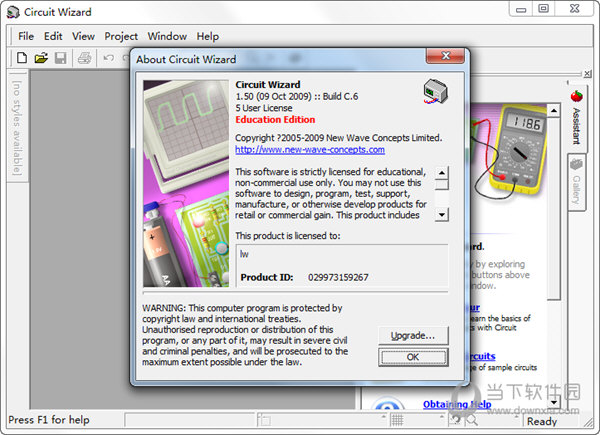Minimize the Circuit Wizard main window

pyautogui.click(x=521, y=9)
